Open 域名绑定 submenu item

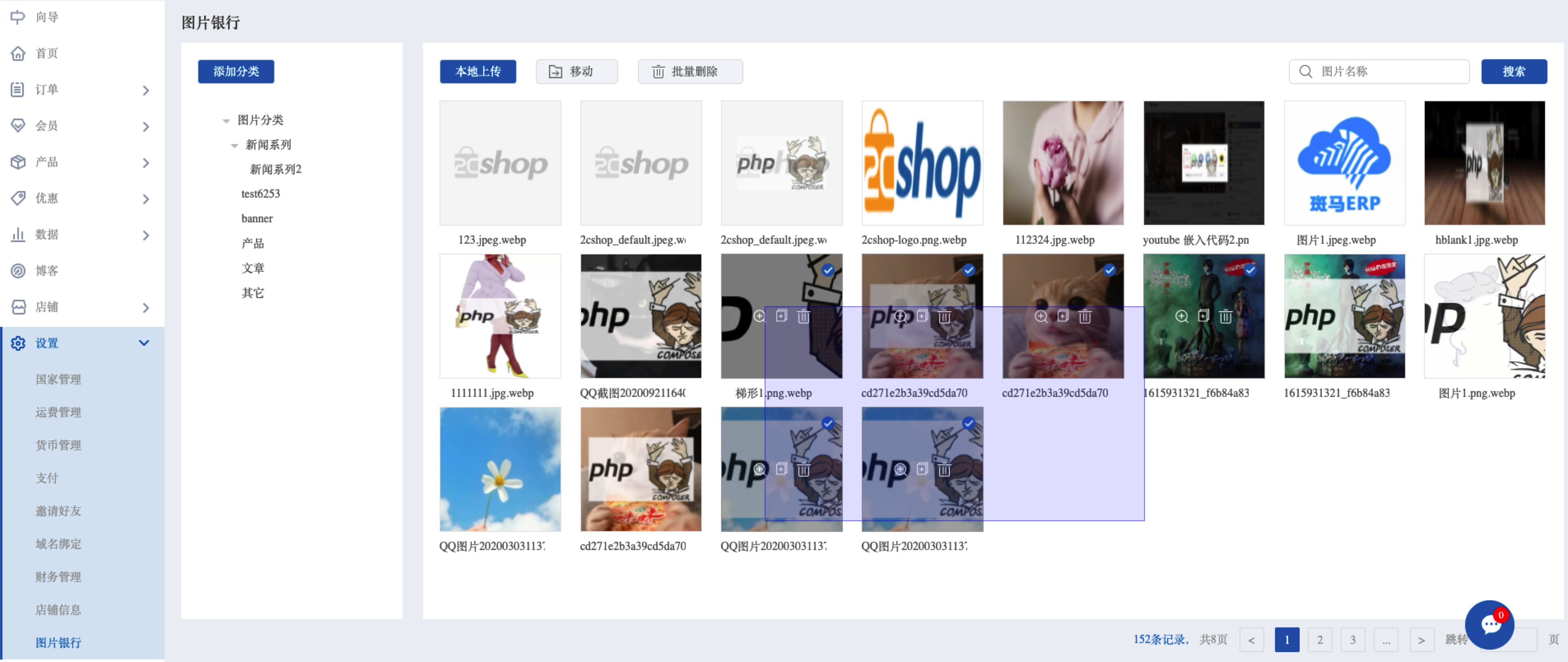pyautogui.click(x=58, y=544)
